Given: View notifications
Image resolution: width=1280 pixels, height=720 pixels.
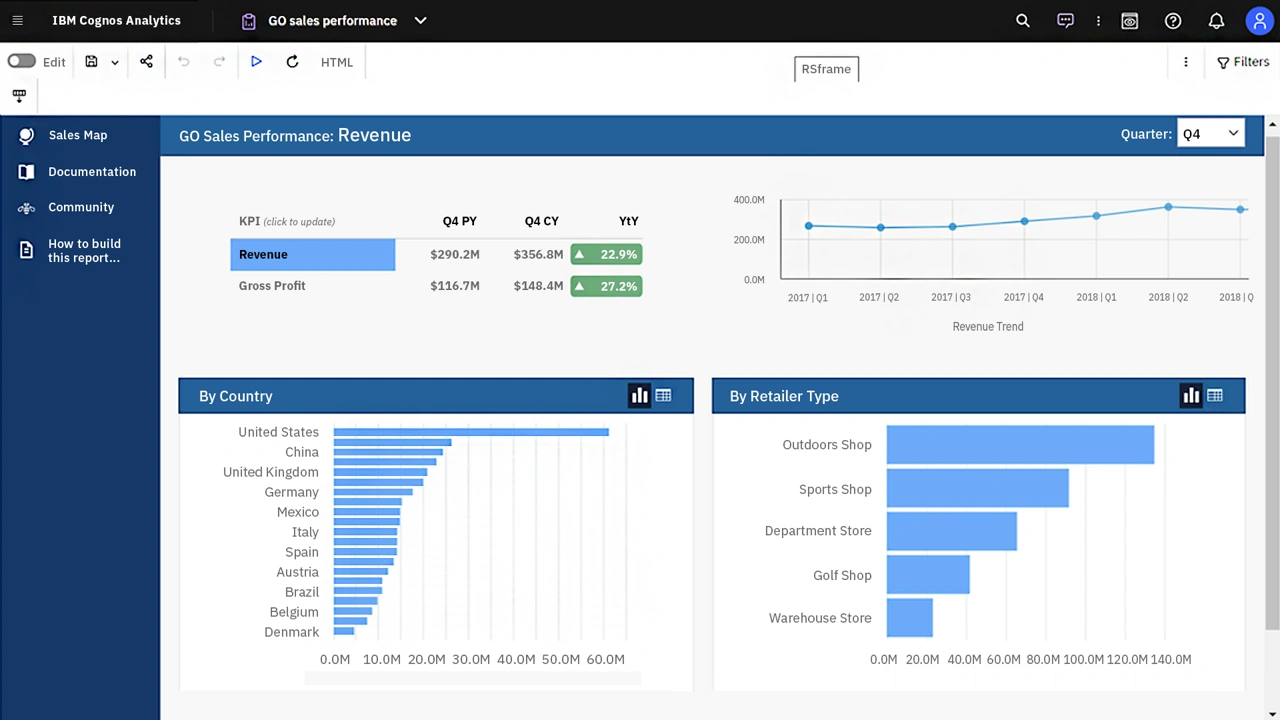Looking at the screenshot, I should pyautogui.click(x=1216, y=20).
